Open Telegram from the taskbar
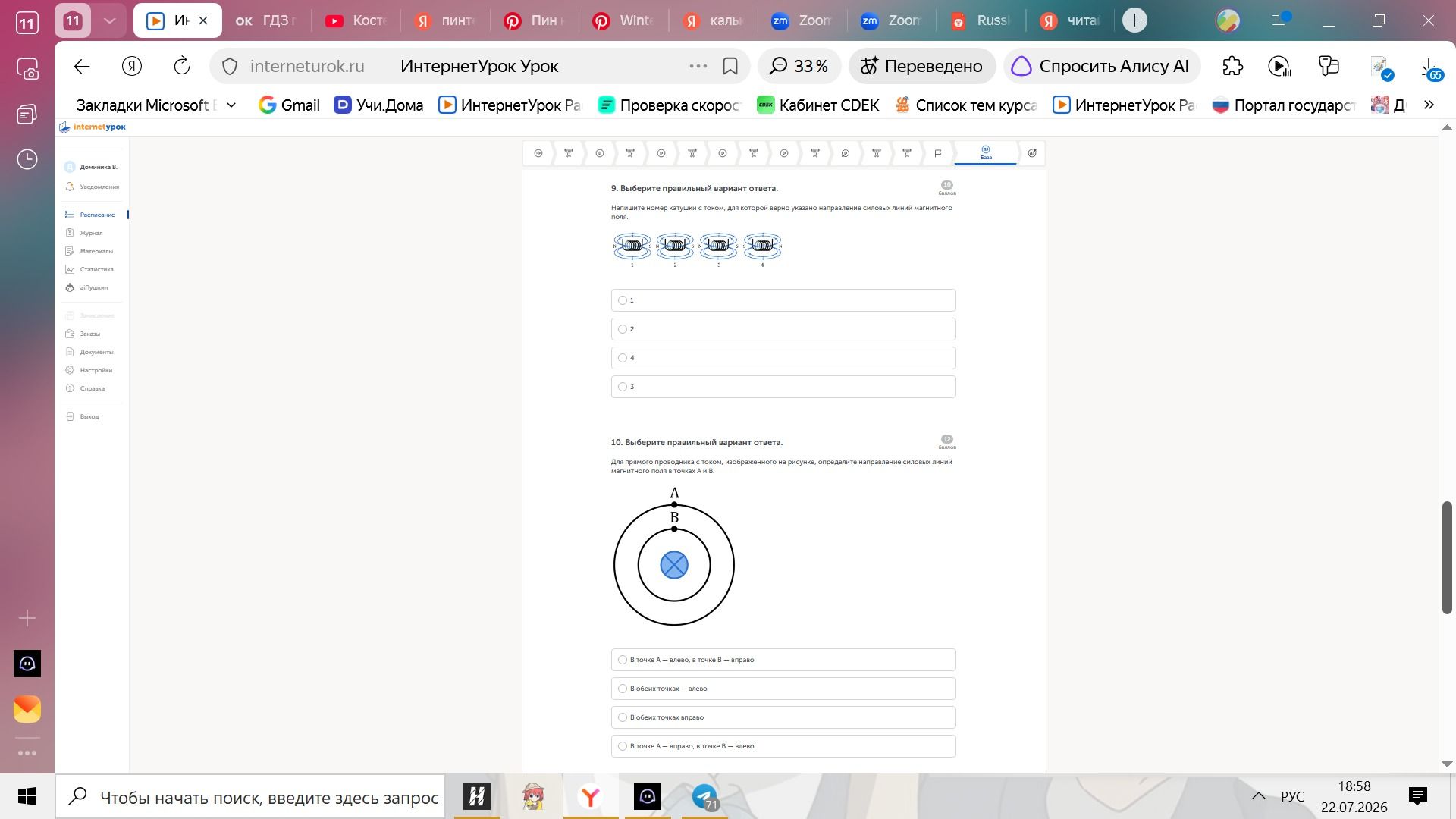The height and width of the screenshot is (819, 1456). [705, 797]
